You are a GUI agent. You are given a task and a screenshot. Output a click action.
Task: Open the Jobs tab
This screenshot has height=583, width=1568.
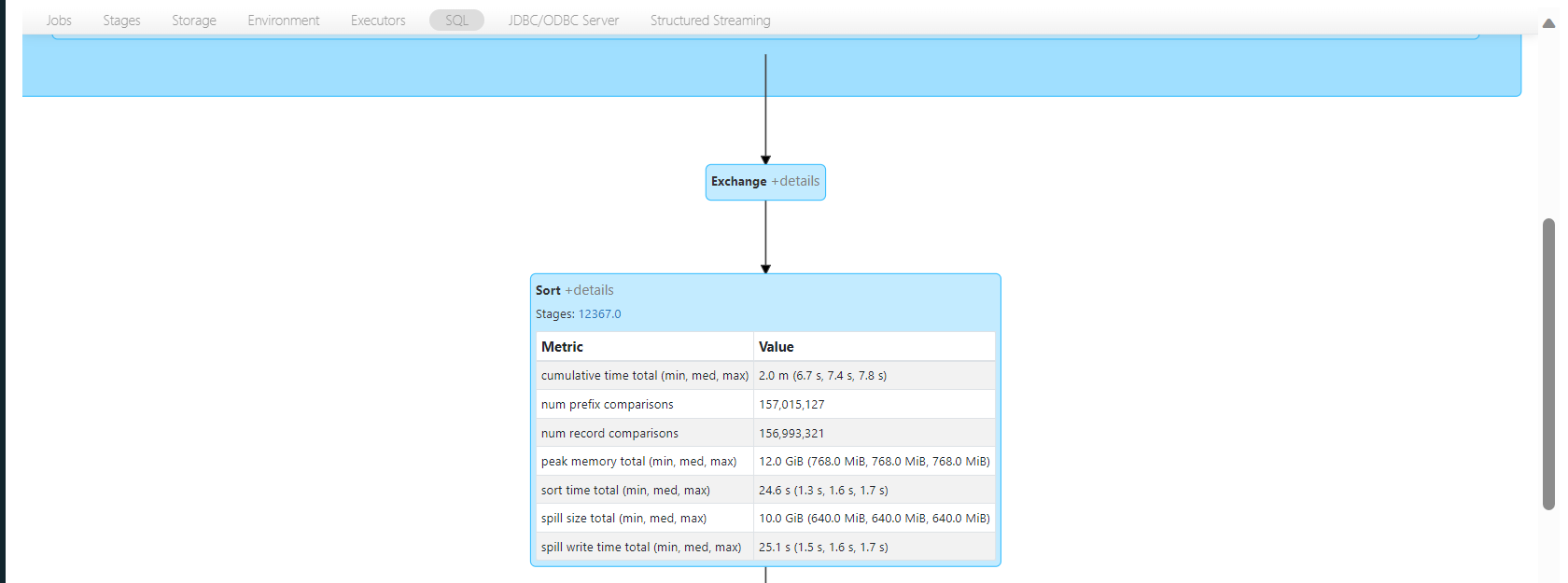coord(59,21)
